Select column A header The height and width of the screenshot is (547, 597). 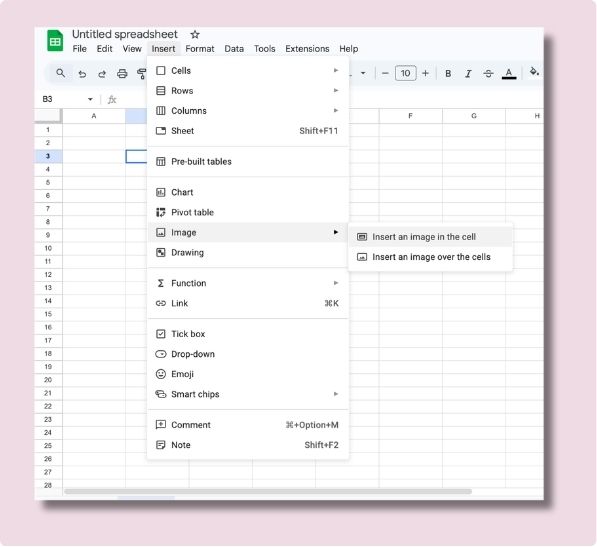point(94,116)
